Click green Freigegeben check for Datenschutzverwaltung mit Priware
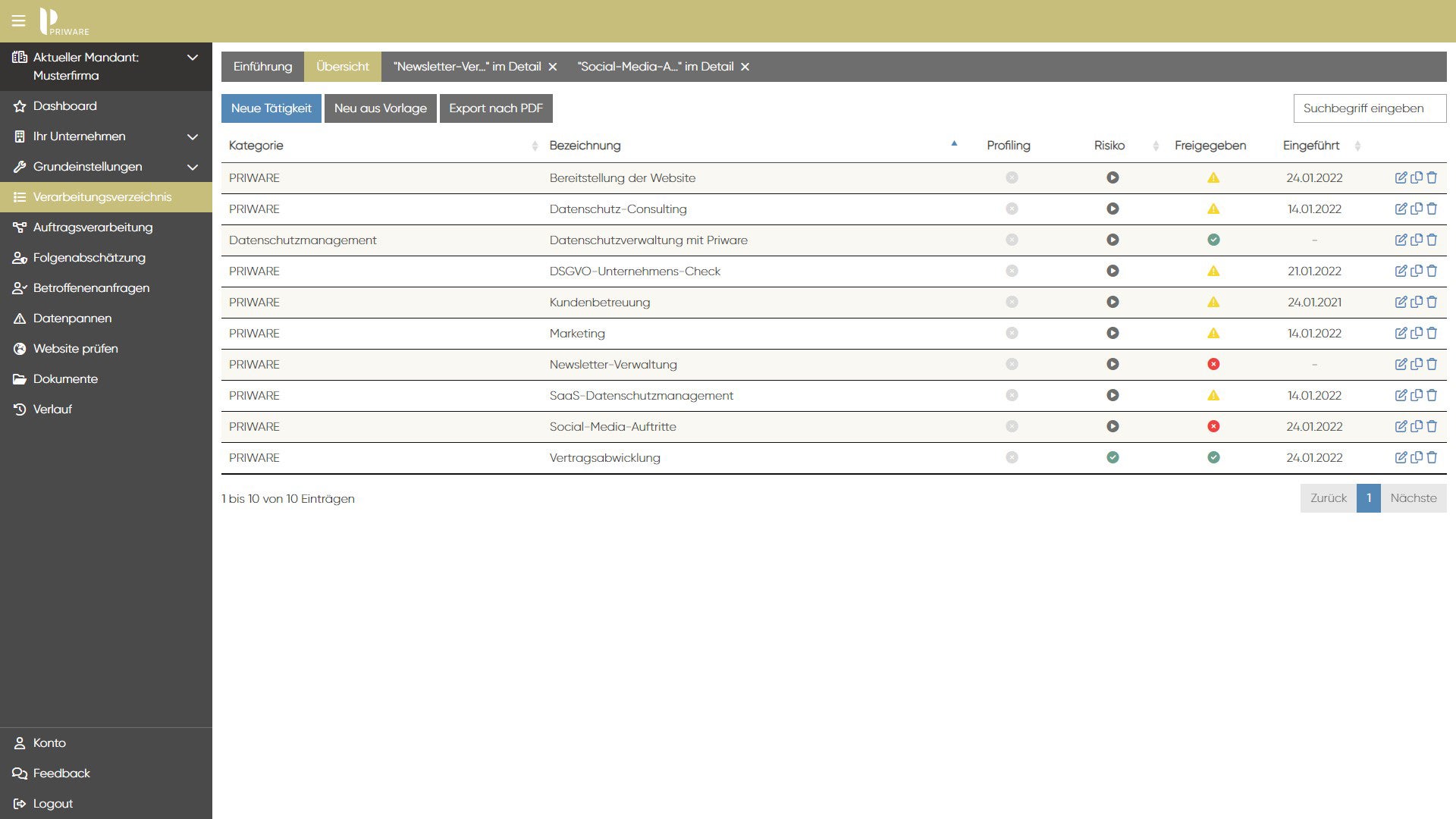This screenshot has width=1456, height=819. pos(1213,240)
